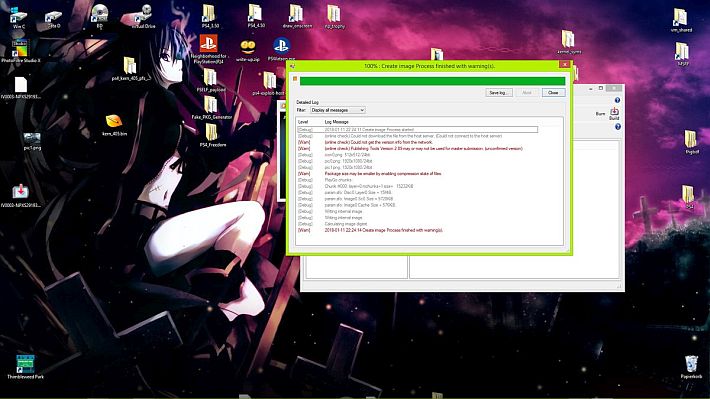The image size is (710, 399).
Task: Select the blank white IV0000 file icon
Action: pos(20,87)
